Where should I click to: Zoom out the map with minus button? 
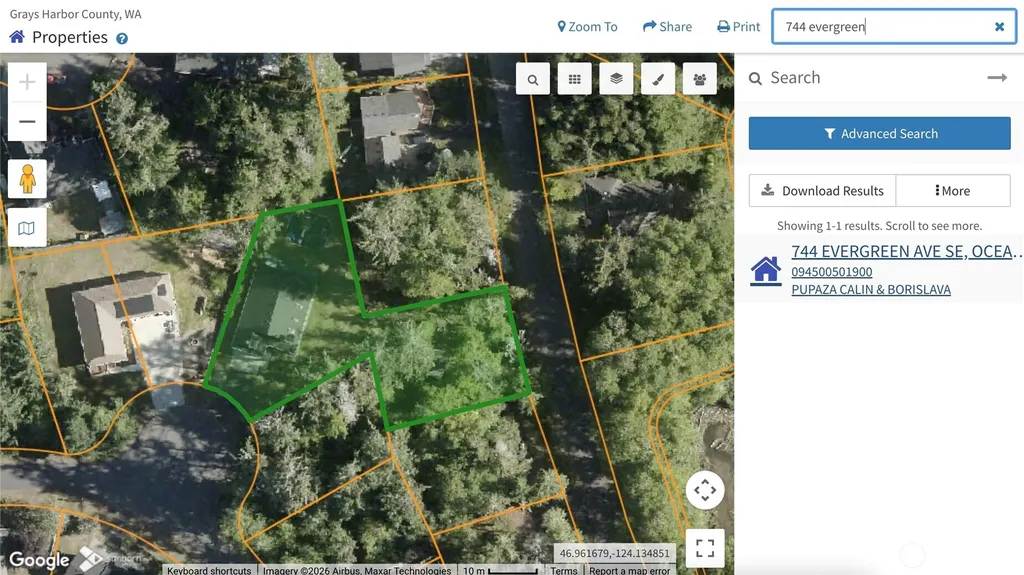point(27,122)
